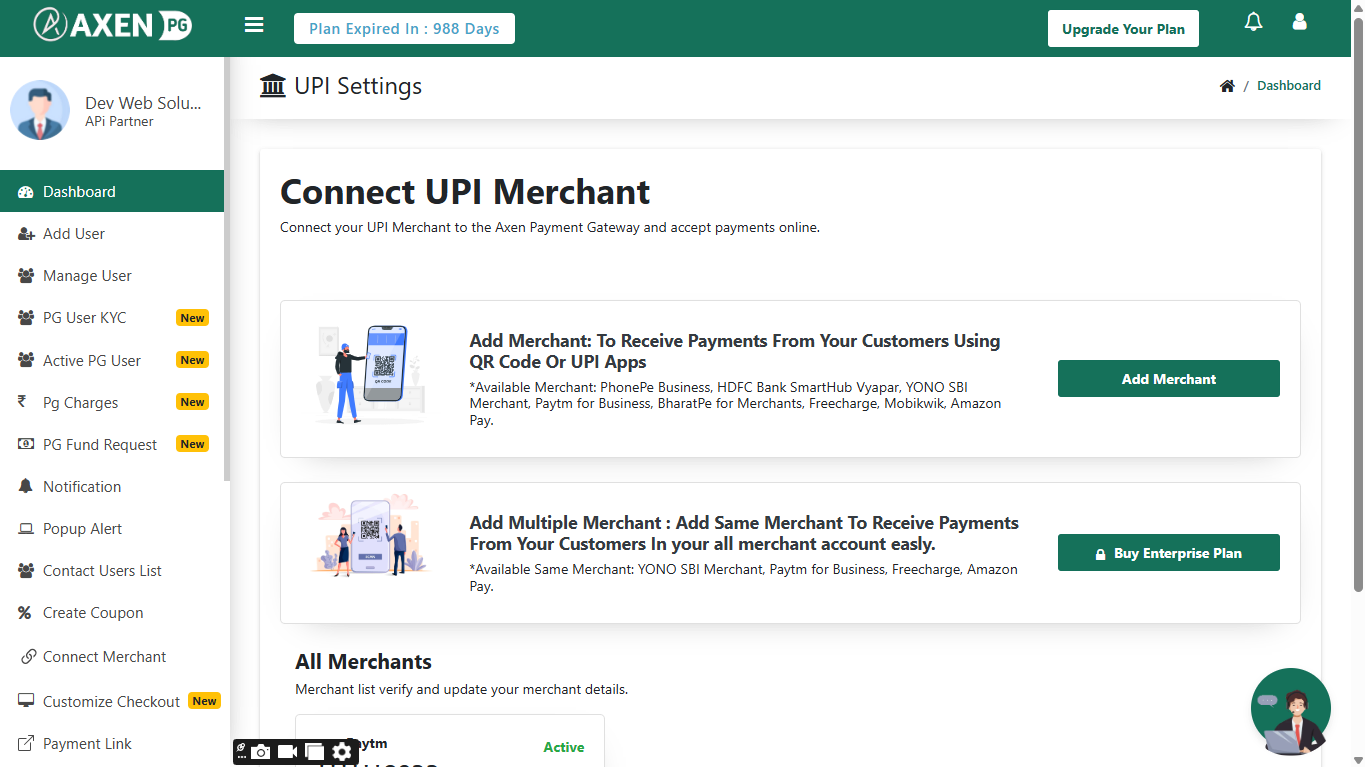
Task: Click the Manage User group icon
Action: [26, 276]
